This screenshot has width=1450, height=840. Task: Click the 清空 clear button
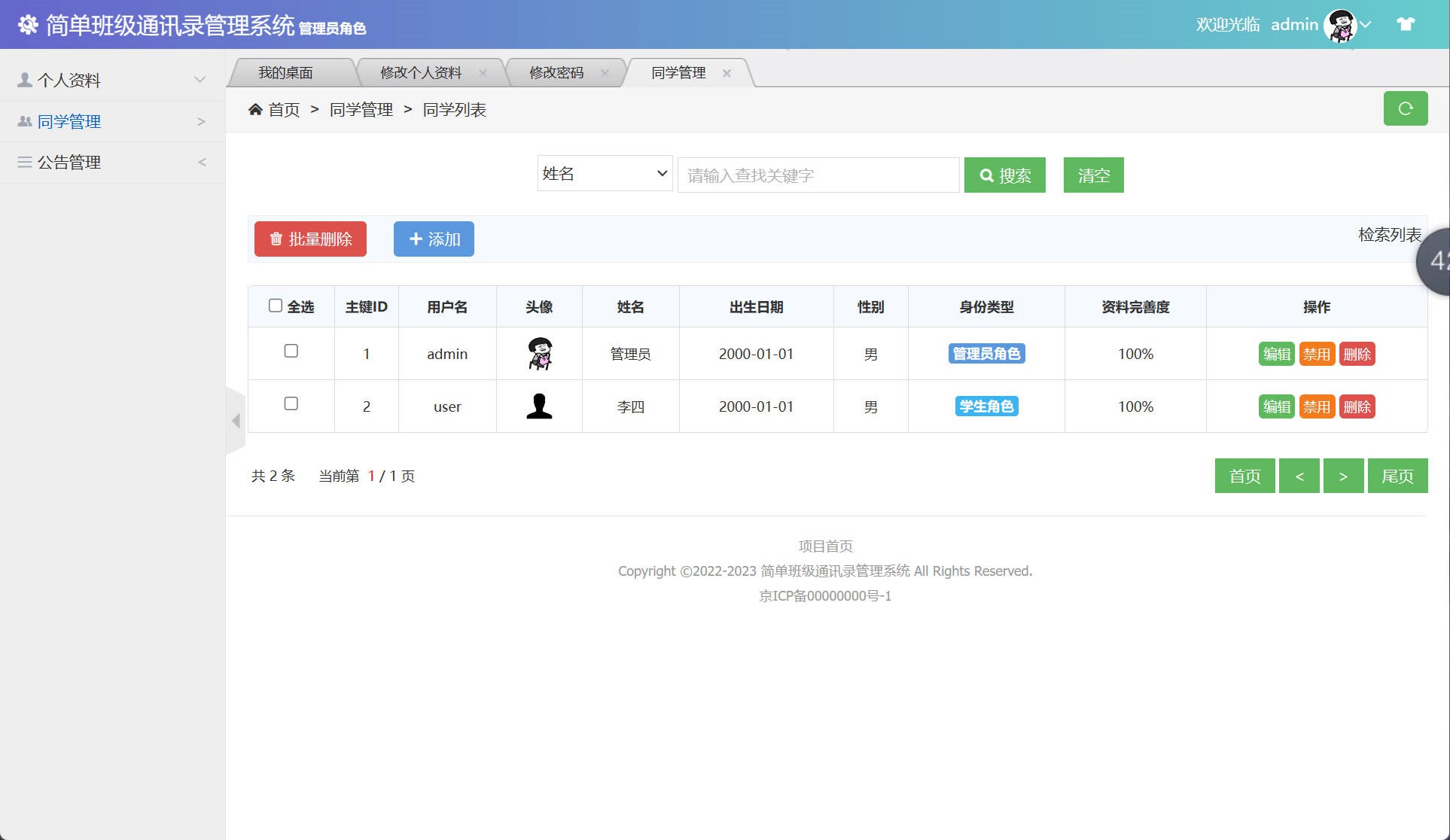1093,175
